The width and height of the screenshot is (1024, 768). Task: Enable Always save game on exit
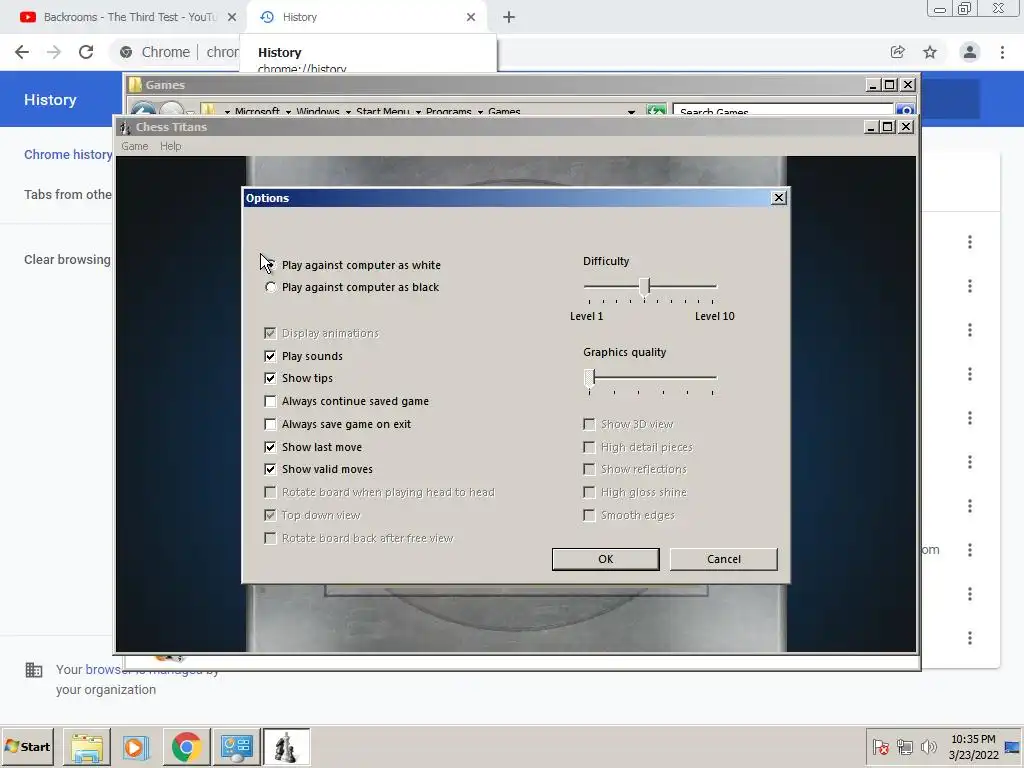pyautogui.click(x=270, y=424)
